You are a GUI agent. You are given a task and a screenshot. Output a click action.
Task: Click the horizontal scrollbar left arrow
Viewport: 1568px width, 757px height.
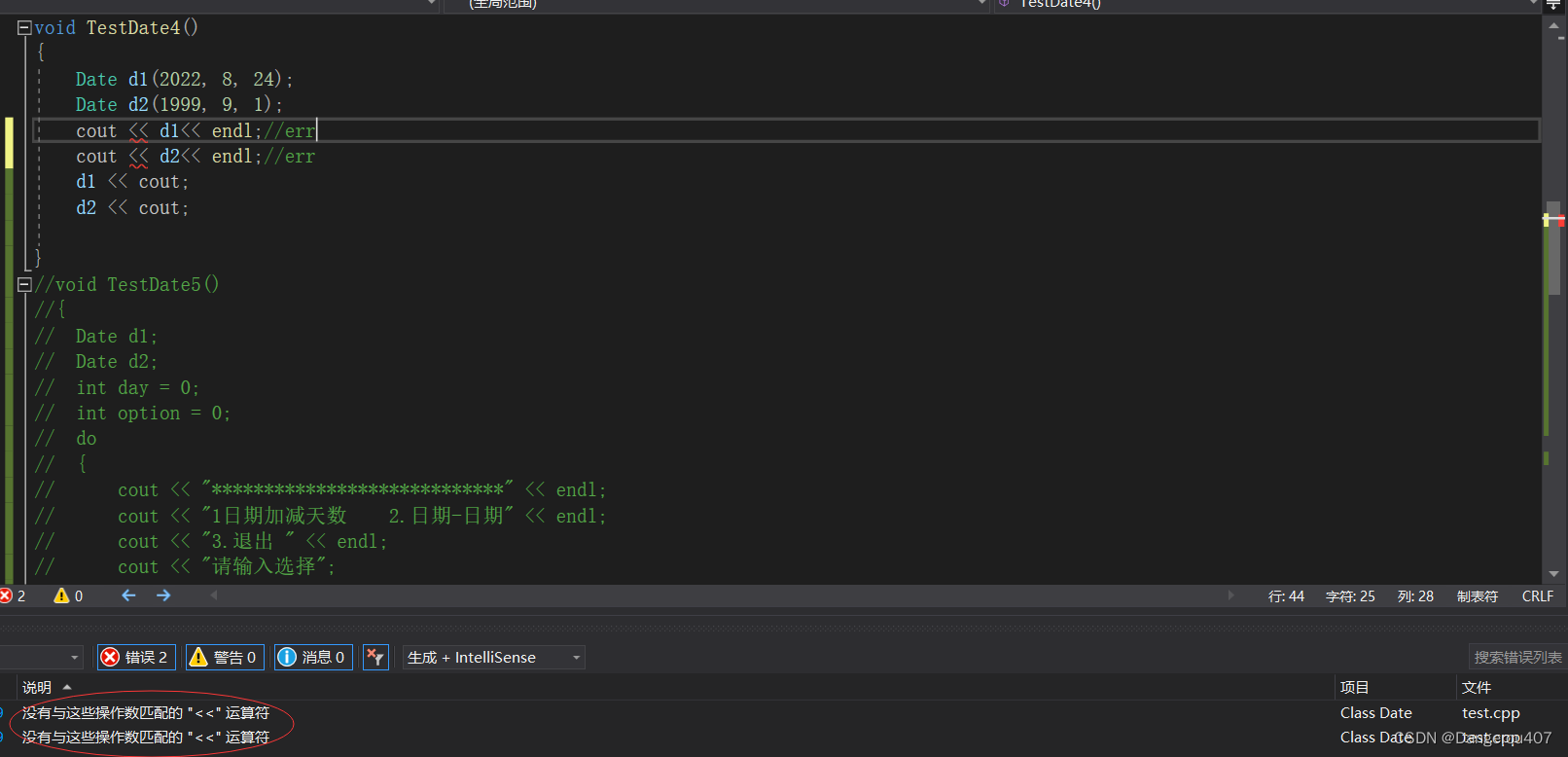(214, 595)
